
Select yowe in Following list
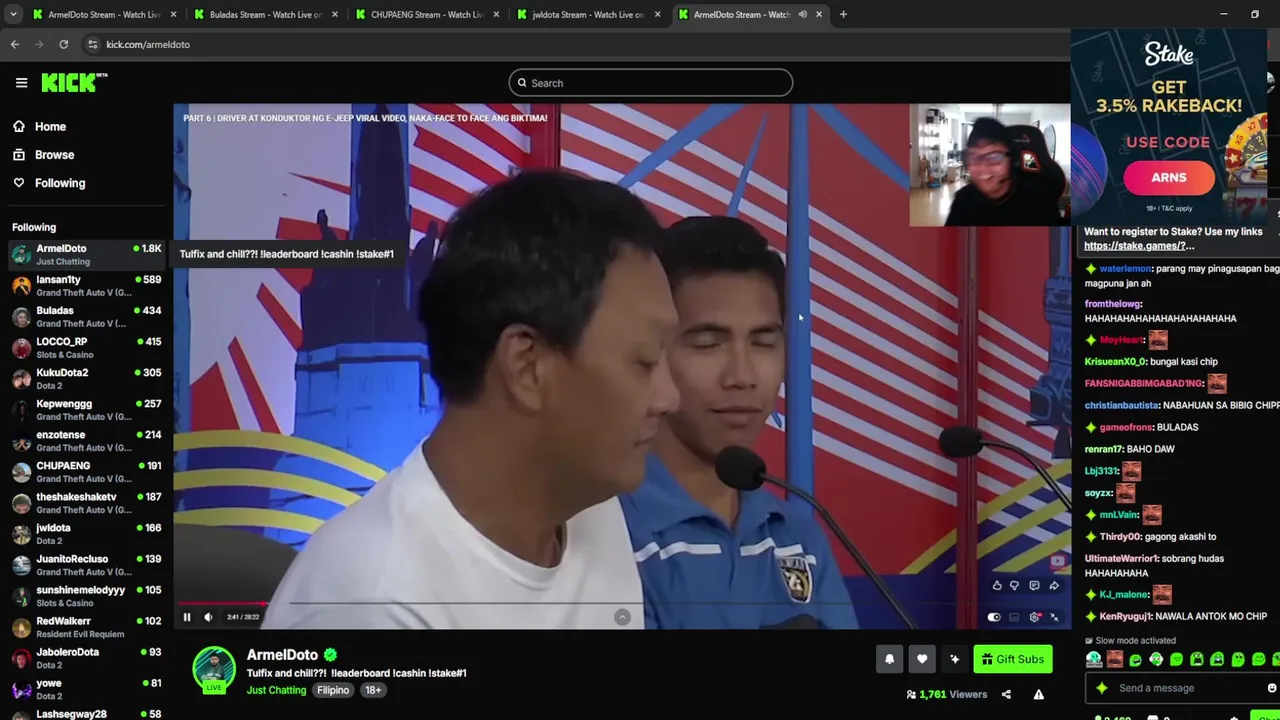pos(86,689)
